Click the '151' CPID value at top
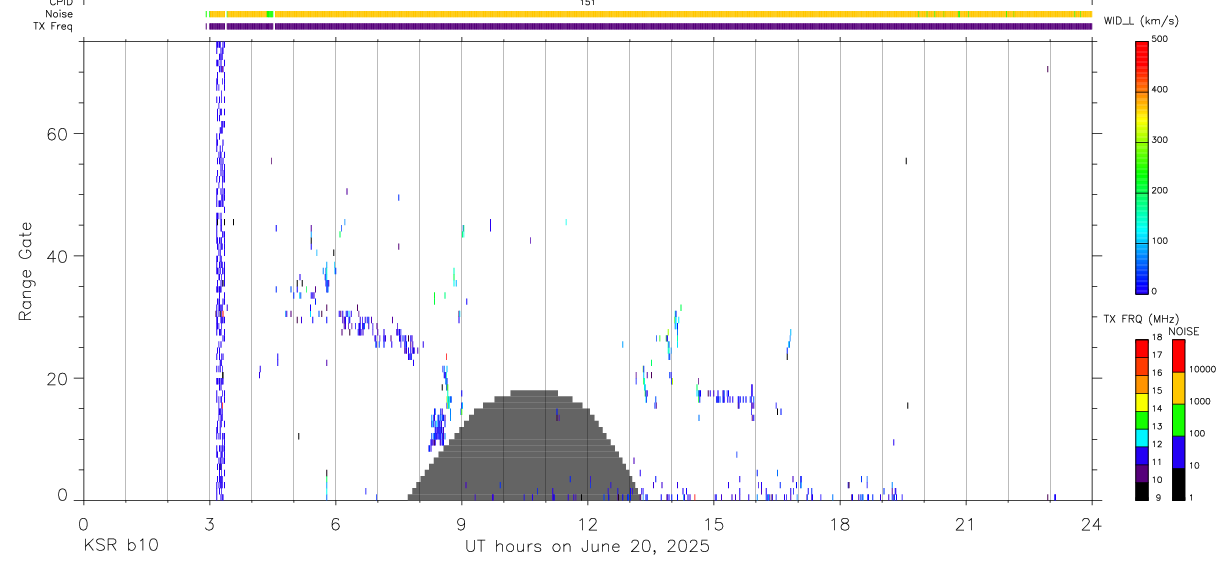The height and width of the screenshot is (567, 1228). (587, 3)
